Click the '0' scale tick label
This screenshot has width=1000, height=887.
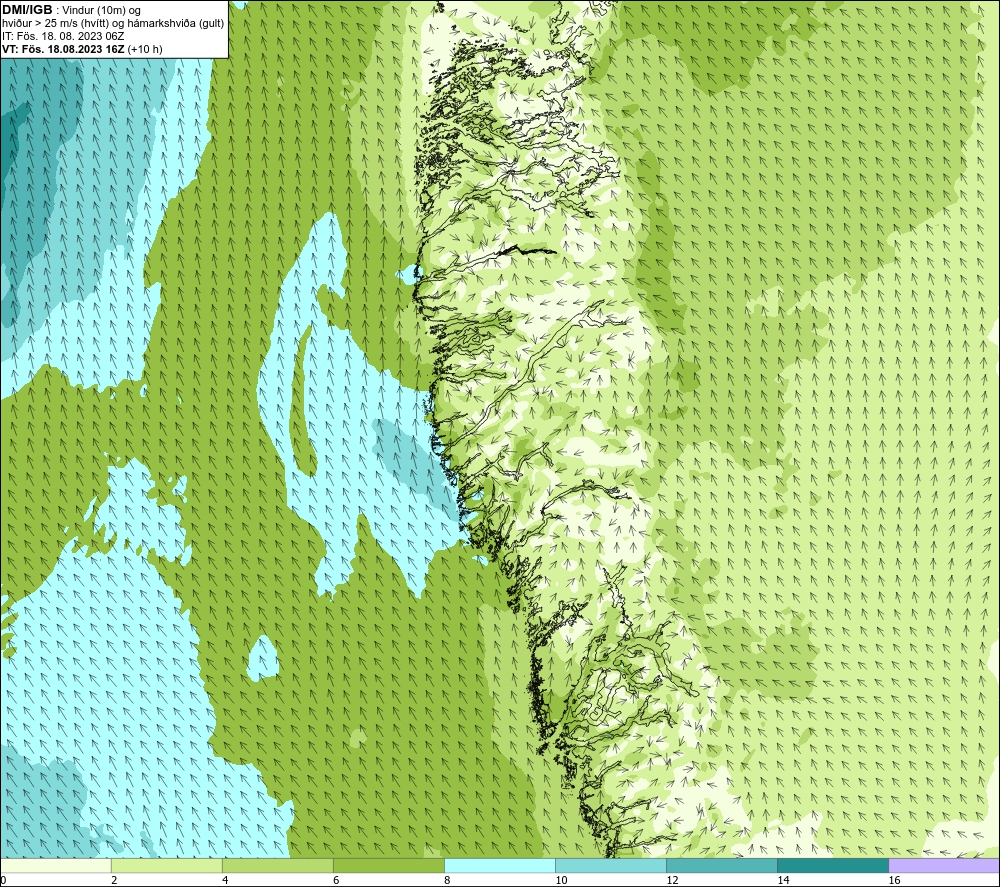tap(3, 881)
